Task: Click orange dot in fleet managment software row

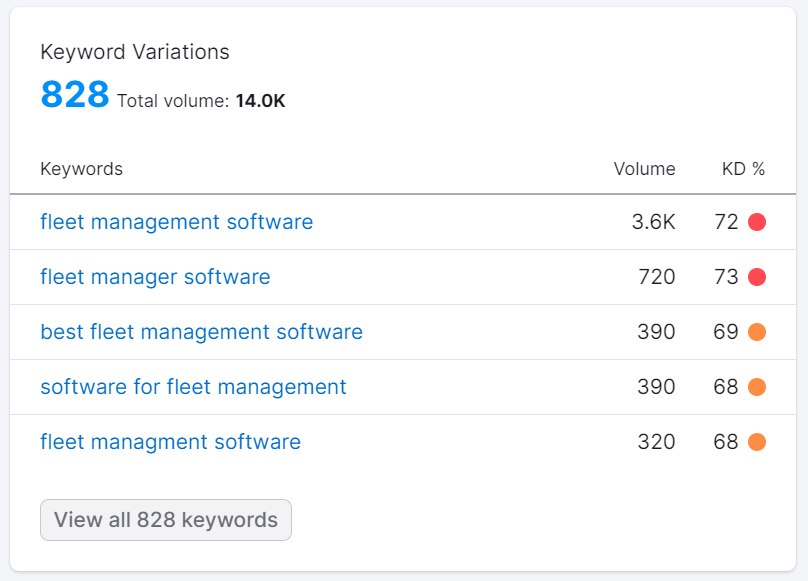Action: click(756, 442)
